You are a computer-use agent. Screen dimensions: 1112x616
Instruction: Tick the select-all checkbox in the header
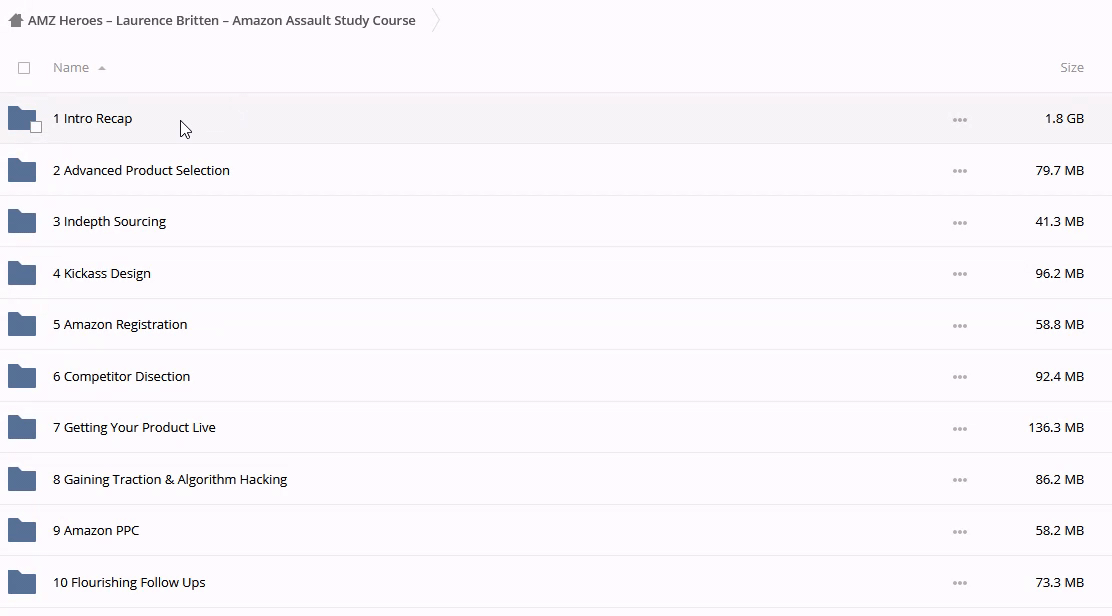coord(24,68)
